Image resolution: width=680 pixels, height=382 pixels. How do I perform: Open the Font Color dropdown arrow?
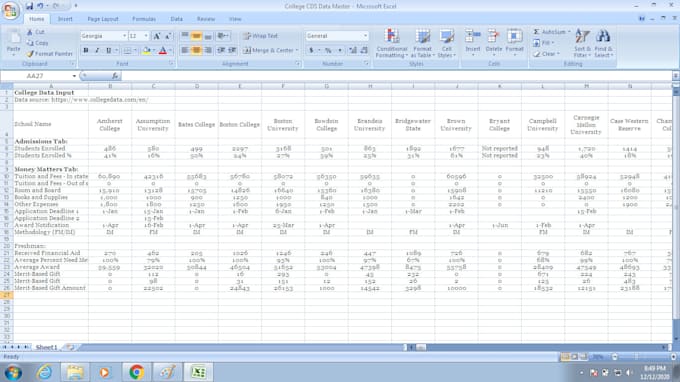pyautogui.click(x=170, y=51)
